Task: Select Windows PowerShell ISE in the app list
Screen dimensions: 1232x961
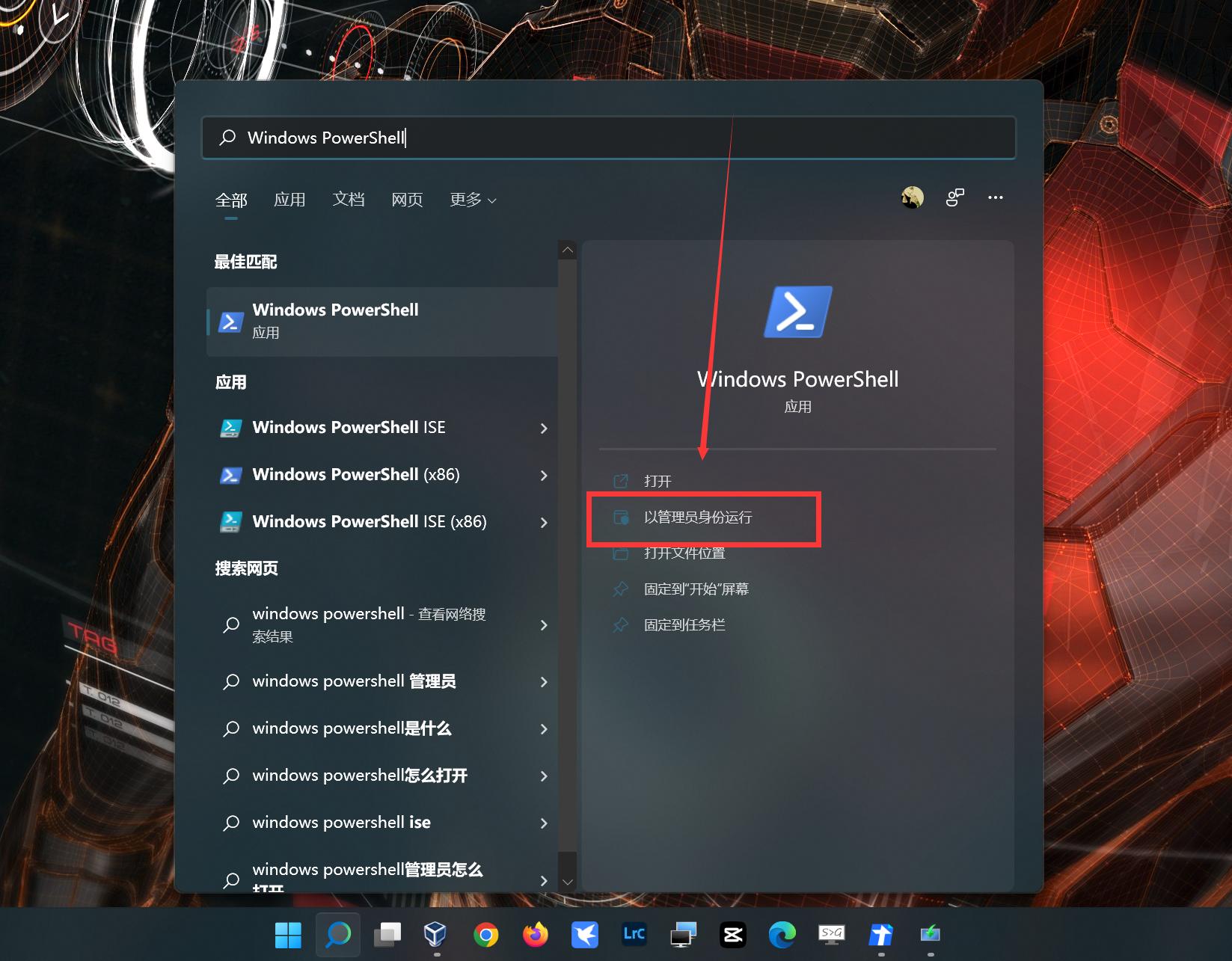Action: tap(349, 427)
